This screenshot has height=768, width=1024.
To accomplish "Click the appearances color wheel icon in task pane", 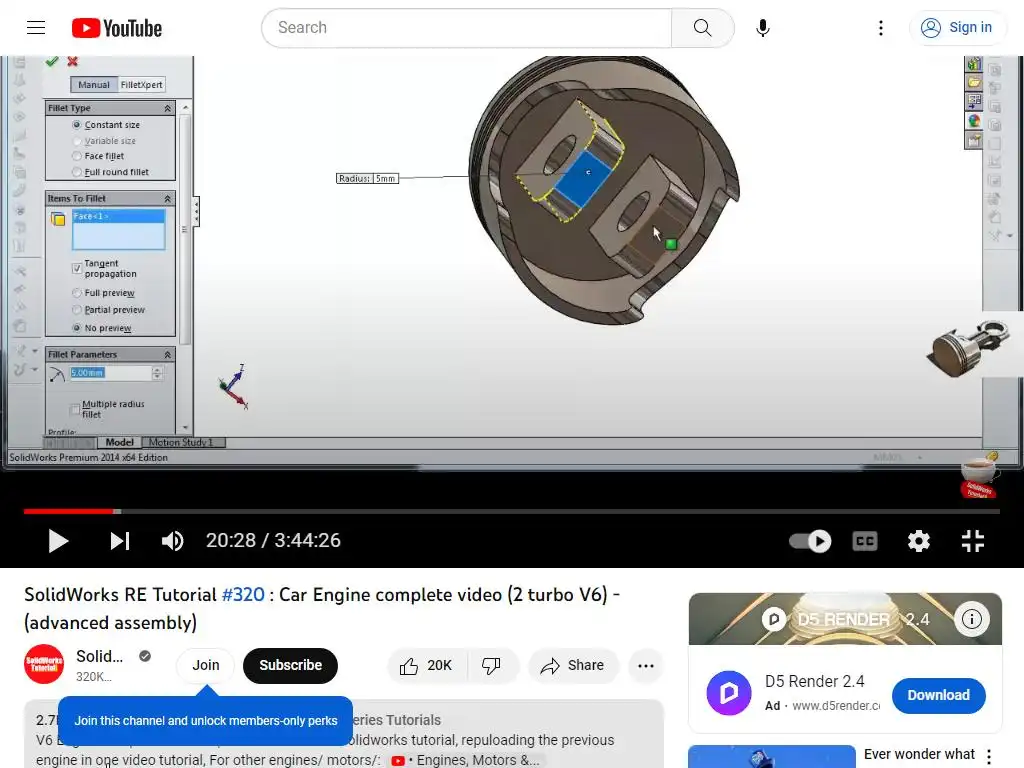I will [974, 121].
